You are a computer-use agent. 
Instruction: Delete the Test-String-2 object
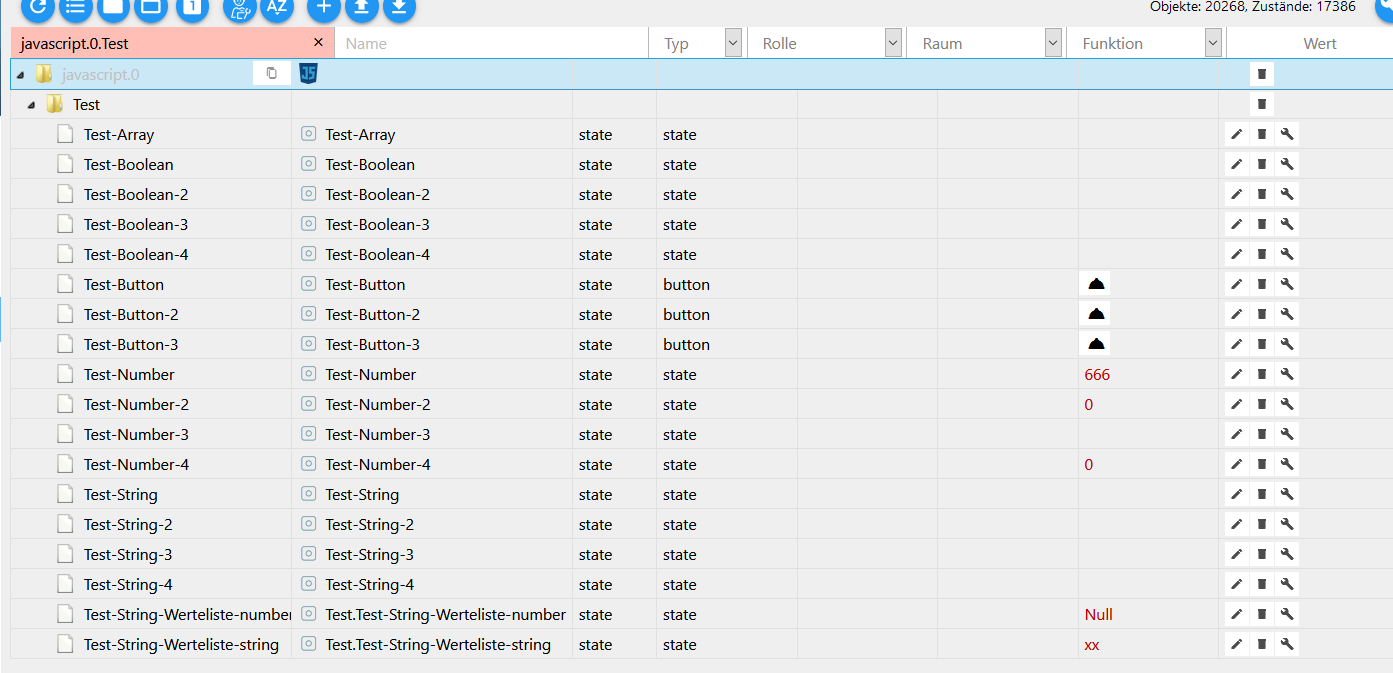(1261, 524)
